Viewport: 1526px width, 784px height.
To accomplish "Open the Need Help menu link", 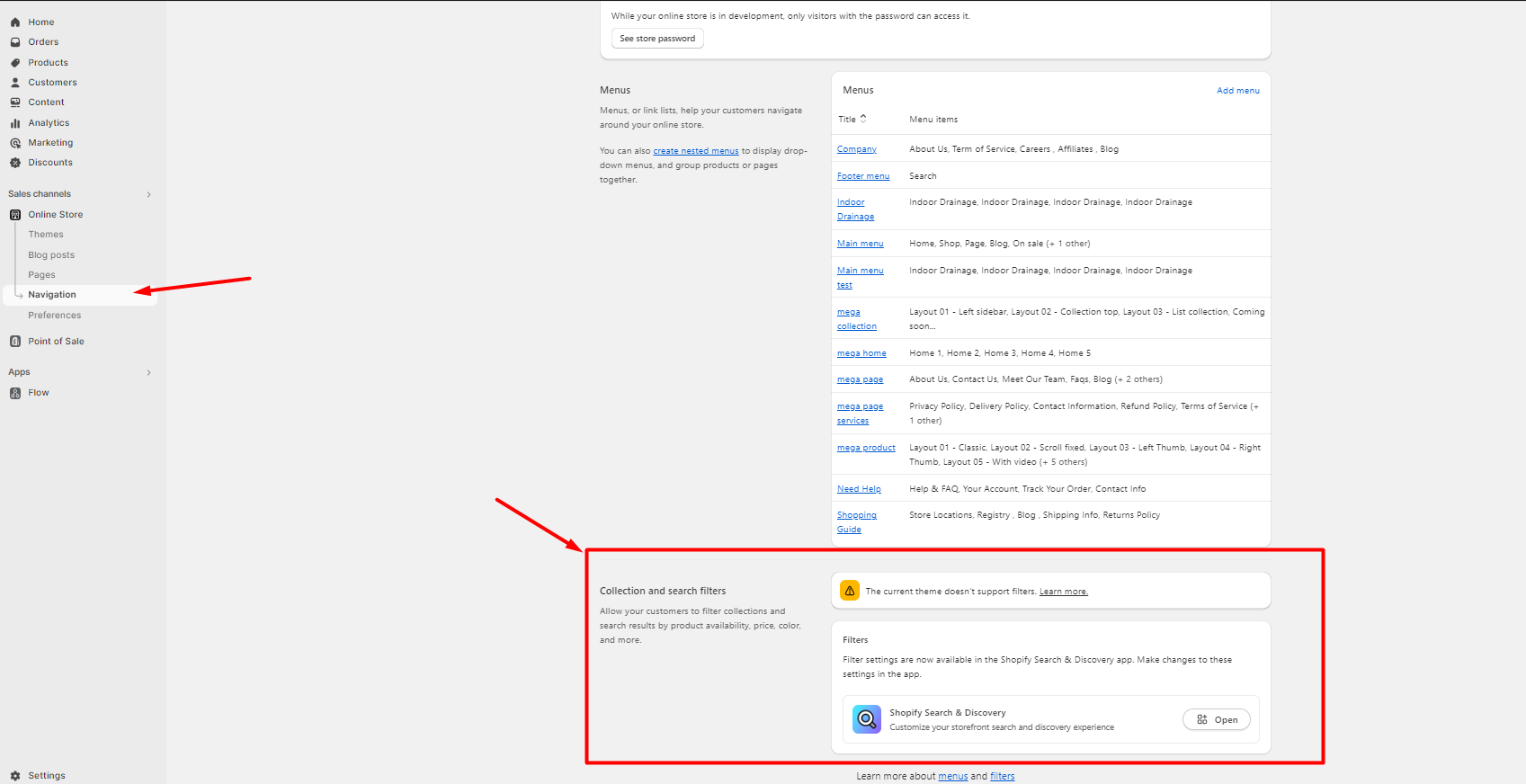I will 859,489.
